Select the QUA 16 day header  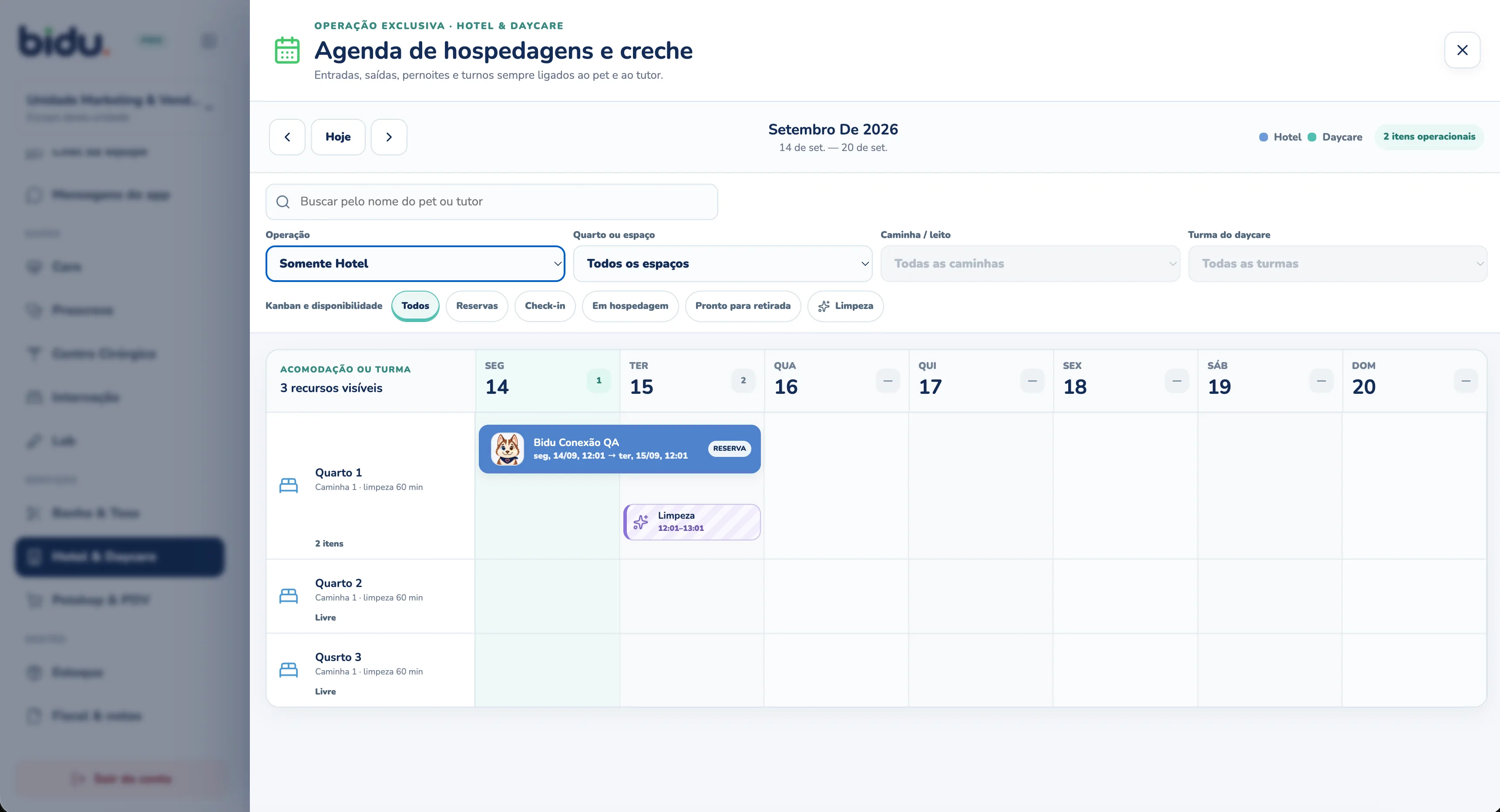click(836, 381)
